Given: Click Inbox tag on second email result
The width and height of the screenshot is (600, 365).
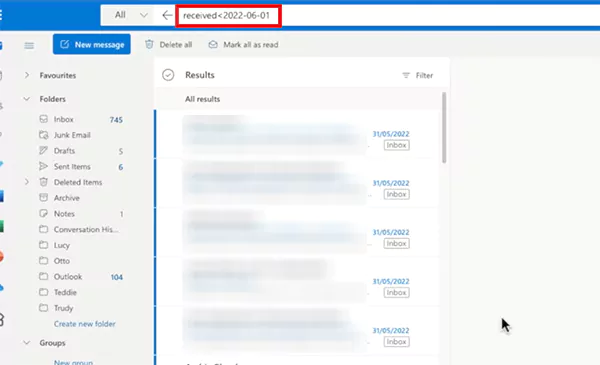Looking at the screenshot, I should [x=396, y=194].
